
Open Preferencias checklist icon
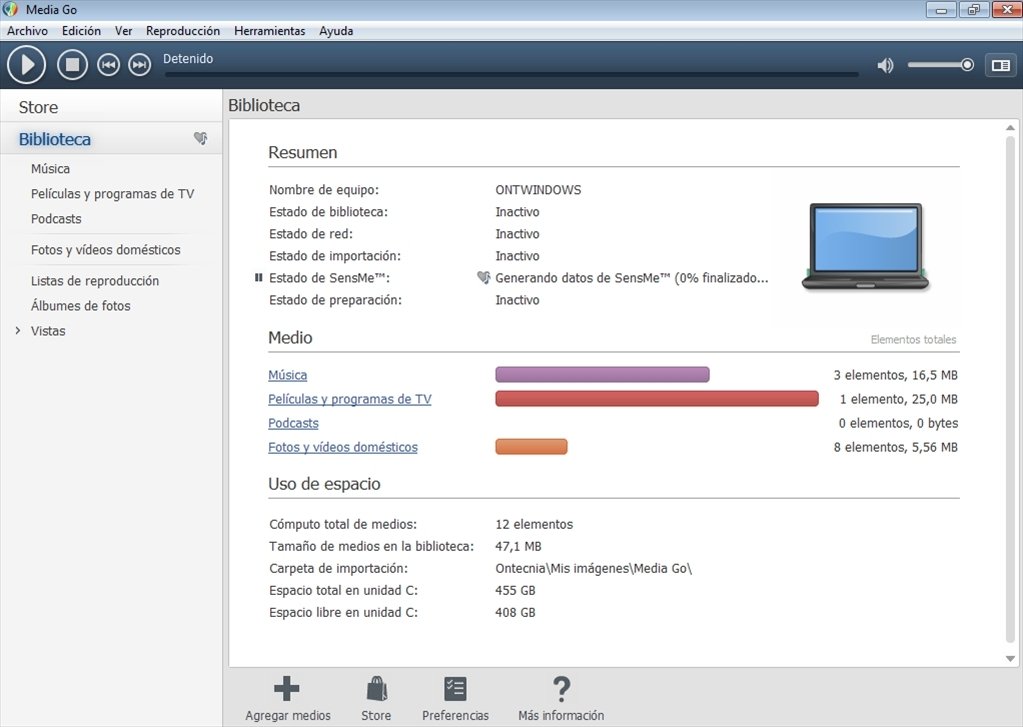coord(455,688)
